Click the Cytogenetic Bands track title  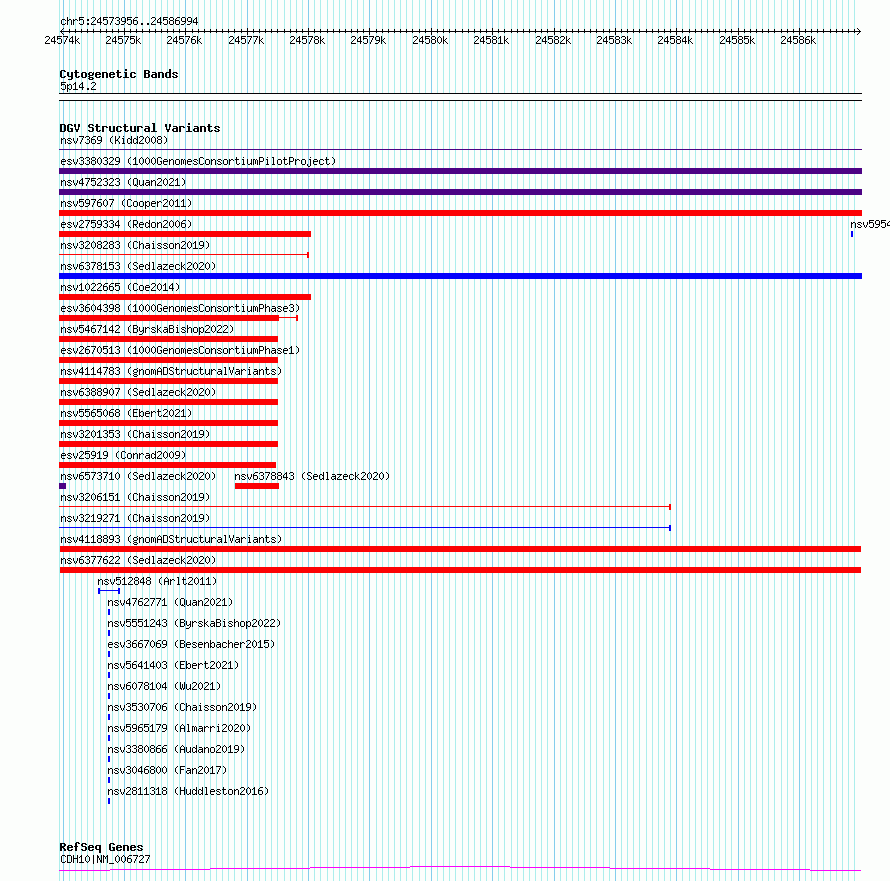pos(119,74)
